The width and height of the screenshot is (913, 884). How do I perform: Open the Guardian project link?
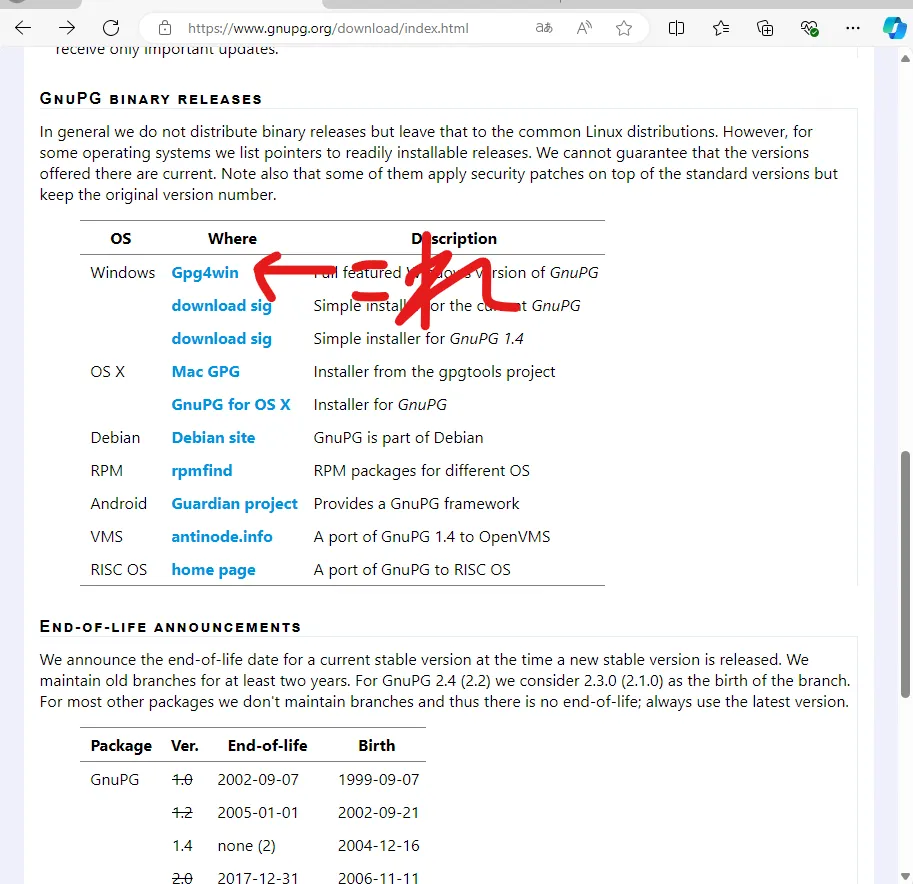pos(234,504)
